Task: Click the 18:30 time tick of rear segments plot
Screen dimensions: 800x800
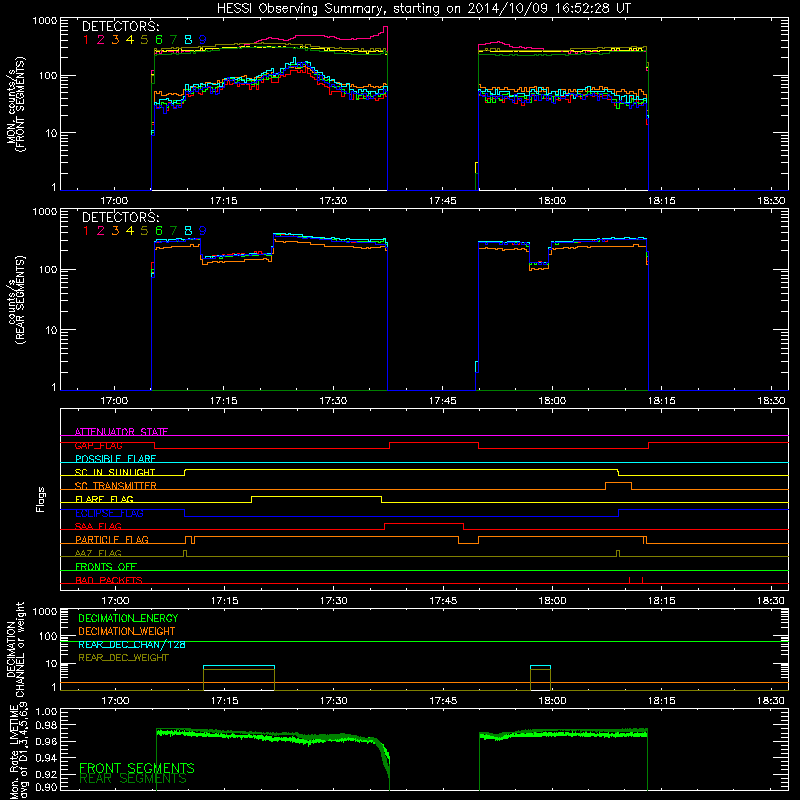Action: (x=771, y=401)
